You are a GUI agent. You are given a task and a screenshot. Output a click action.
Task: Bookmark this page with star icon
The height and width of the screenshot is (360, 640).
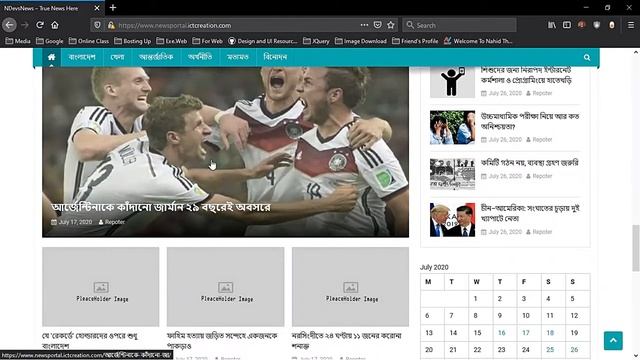tap(391, 25)
